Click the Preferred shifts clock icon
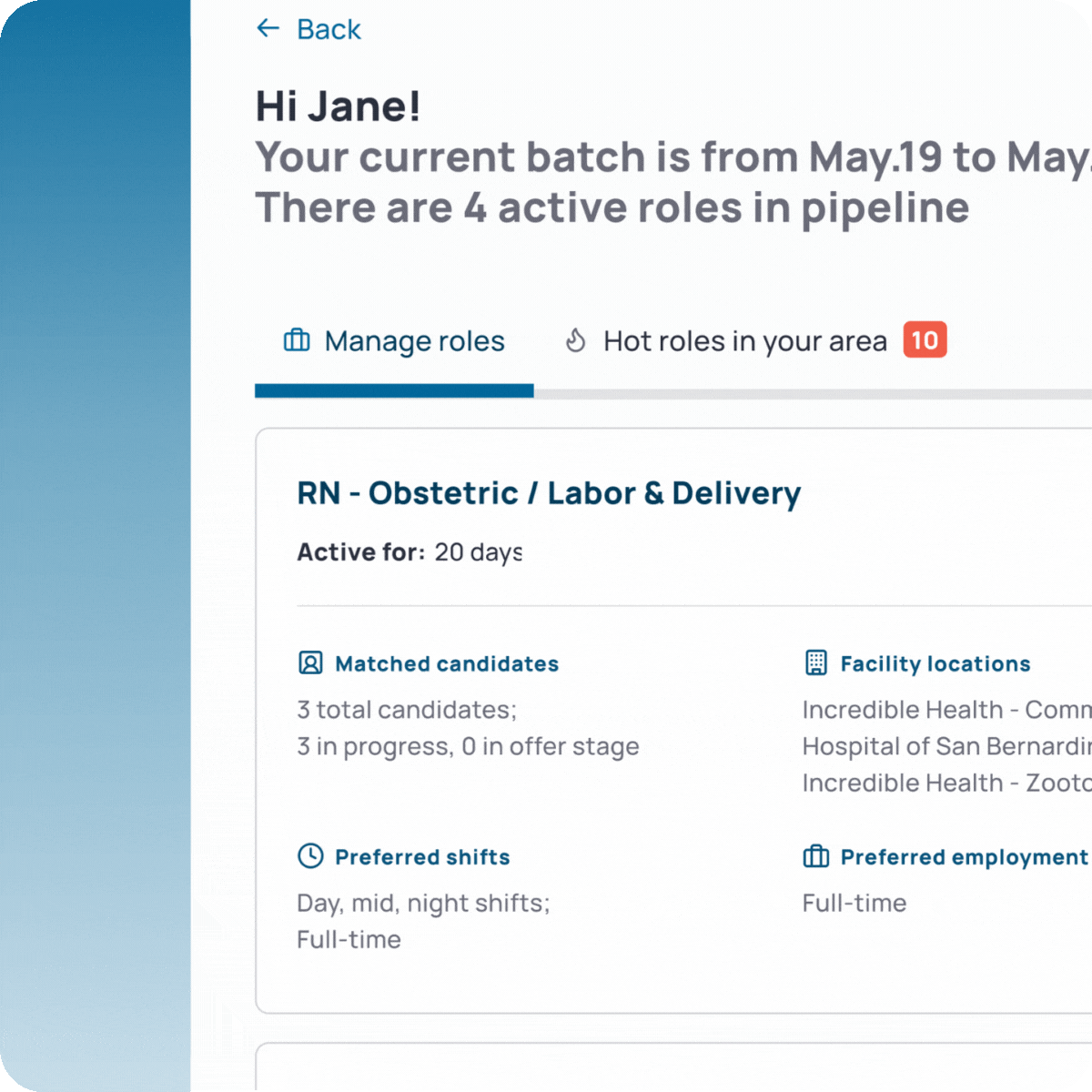1092x1092 pixels. 310,856
